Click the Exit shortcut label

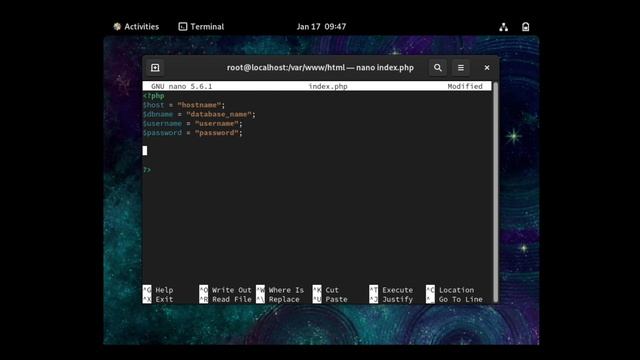[164, 299]
